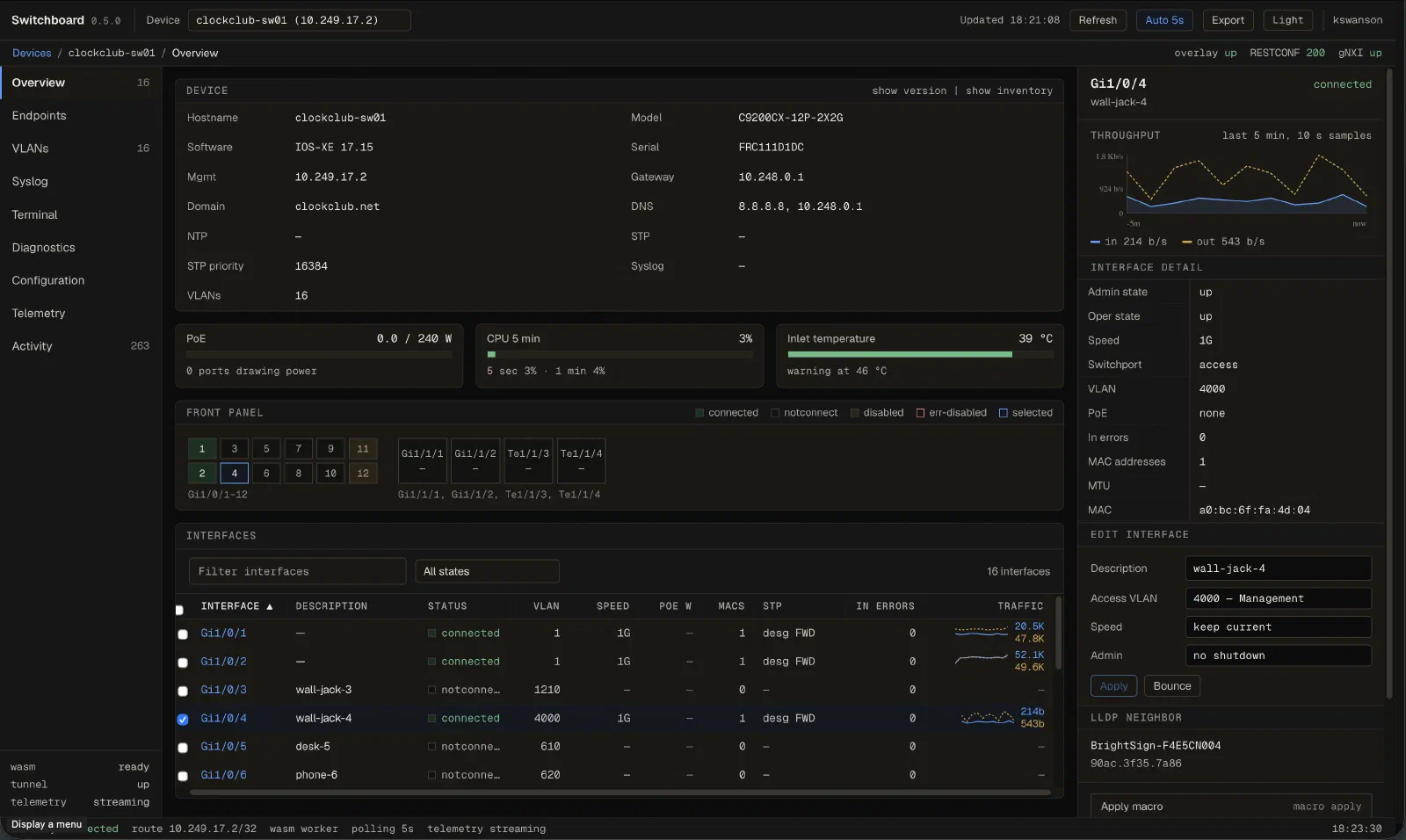Viewport: 1406px width, 840px height.
Task: Sort by the STATUS column header
Action: (x=447, y=606)
